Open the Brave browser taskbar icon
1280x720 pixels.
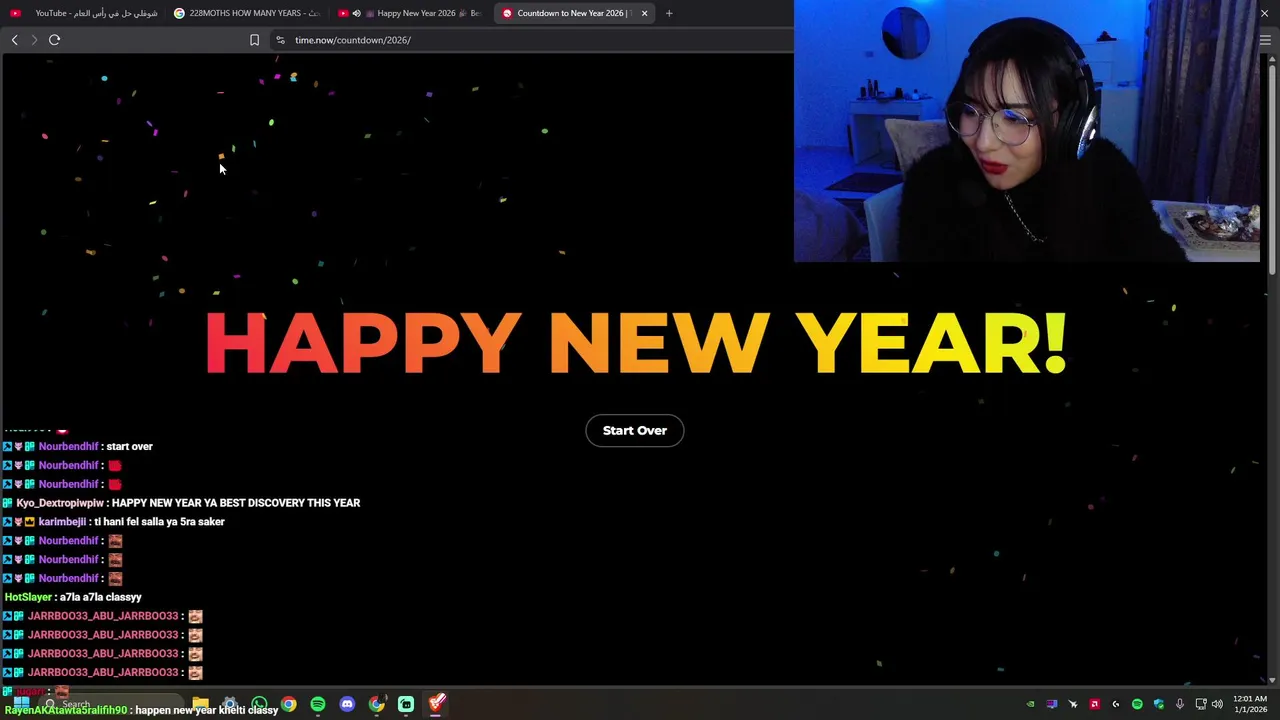436,704
